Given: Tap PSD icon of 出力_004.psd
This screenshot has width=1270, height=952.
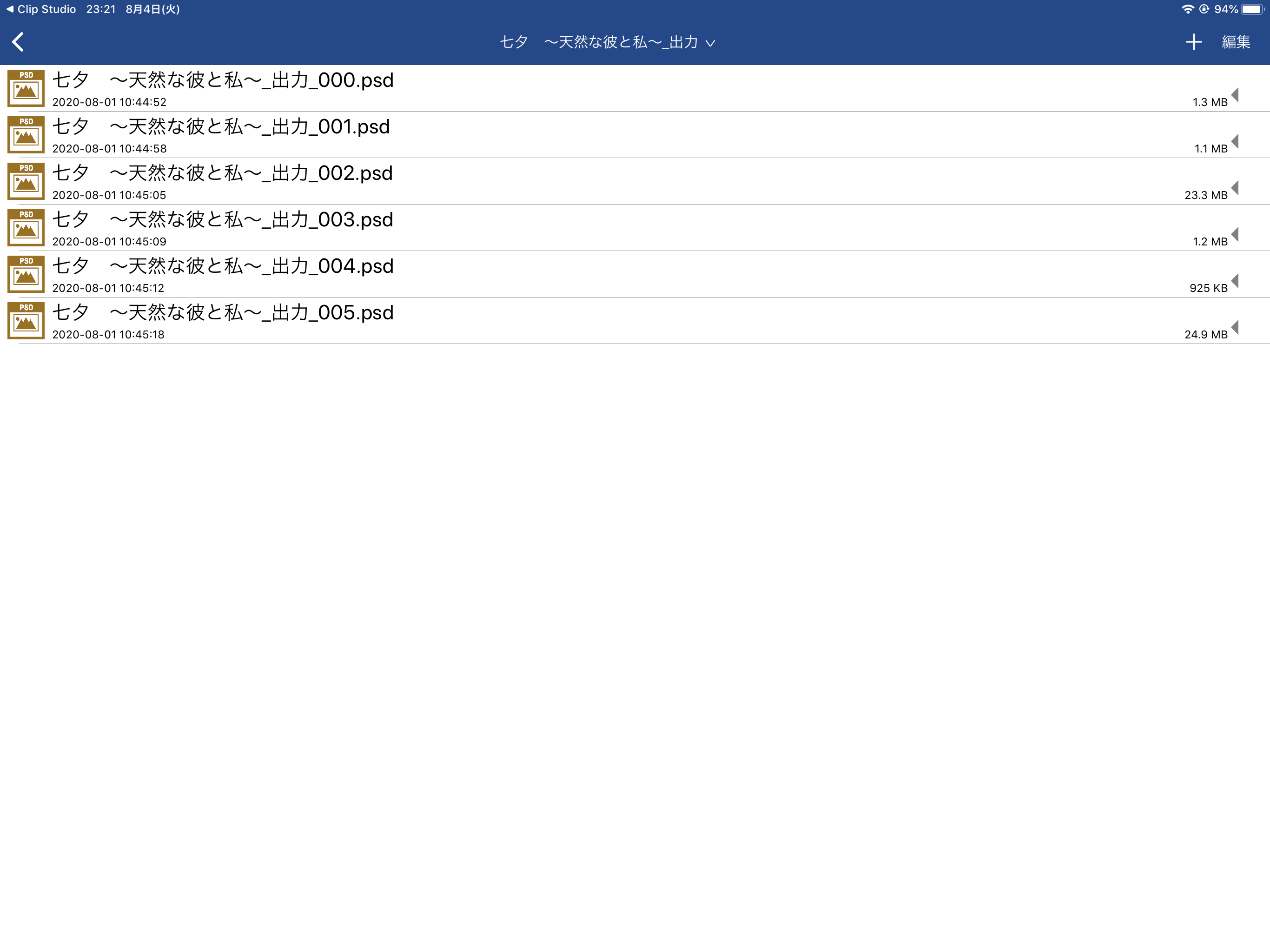Looking at the screenshot, I should point(26,274).
